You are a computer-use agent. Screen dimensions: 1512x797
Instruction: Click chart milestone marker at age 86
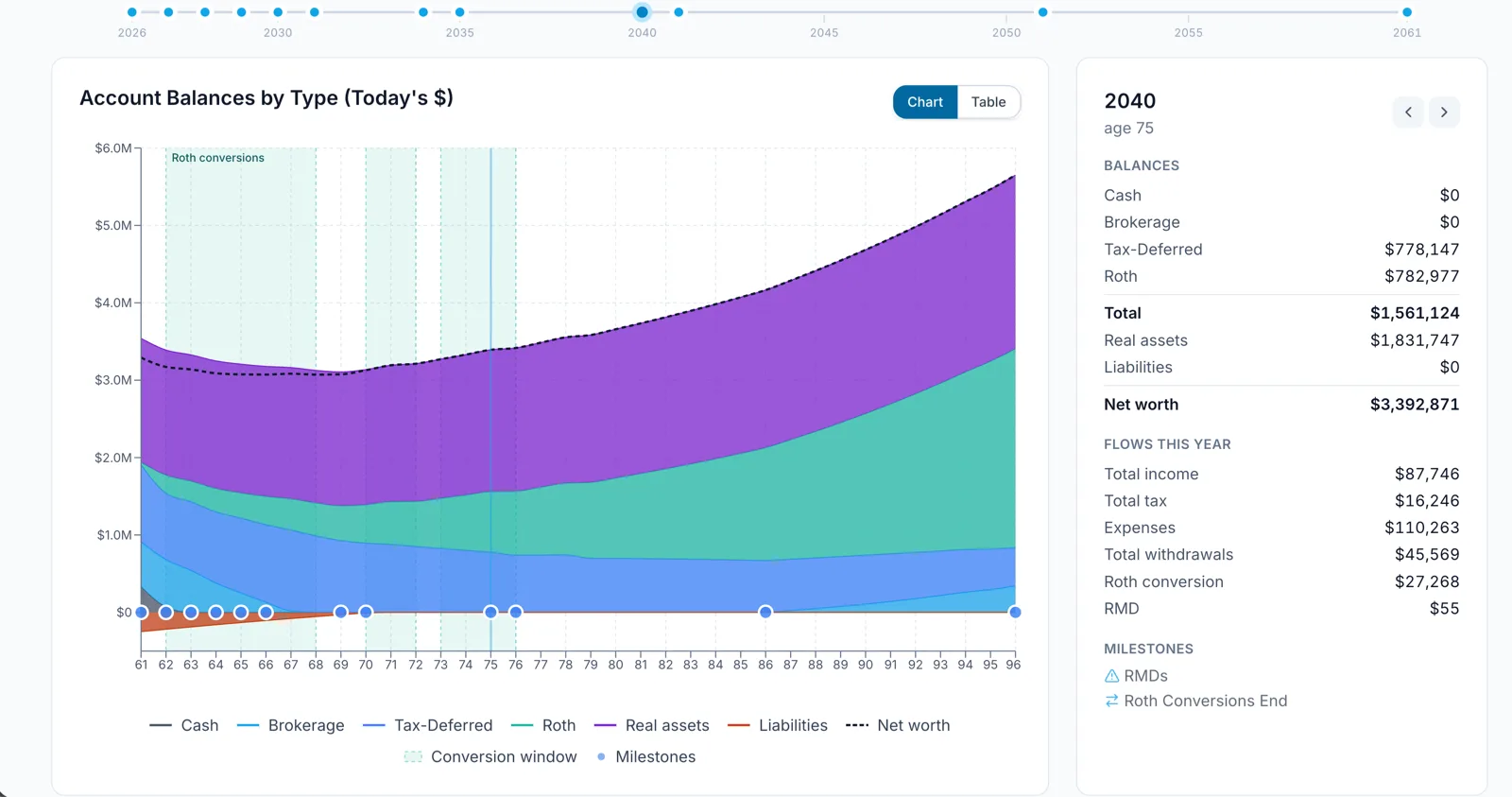click(765, 612)
